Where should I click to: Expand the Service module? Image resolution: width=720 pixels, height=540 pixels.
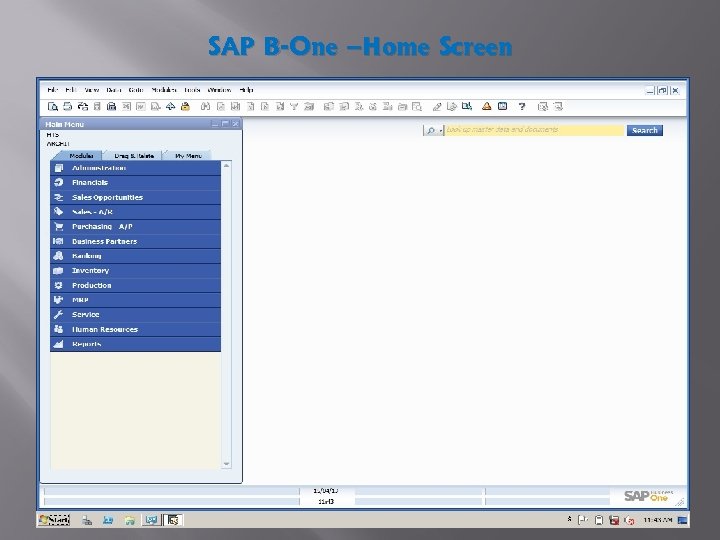[135, 315]
